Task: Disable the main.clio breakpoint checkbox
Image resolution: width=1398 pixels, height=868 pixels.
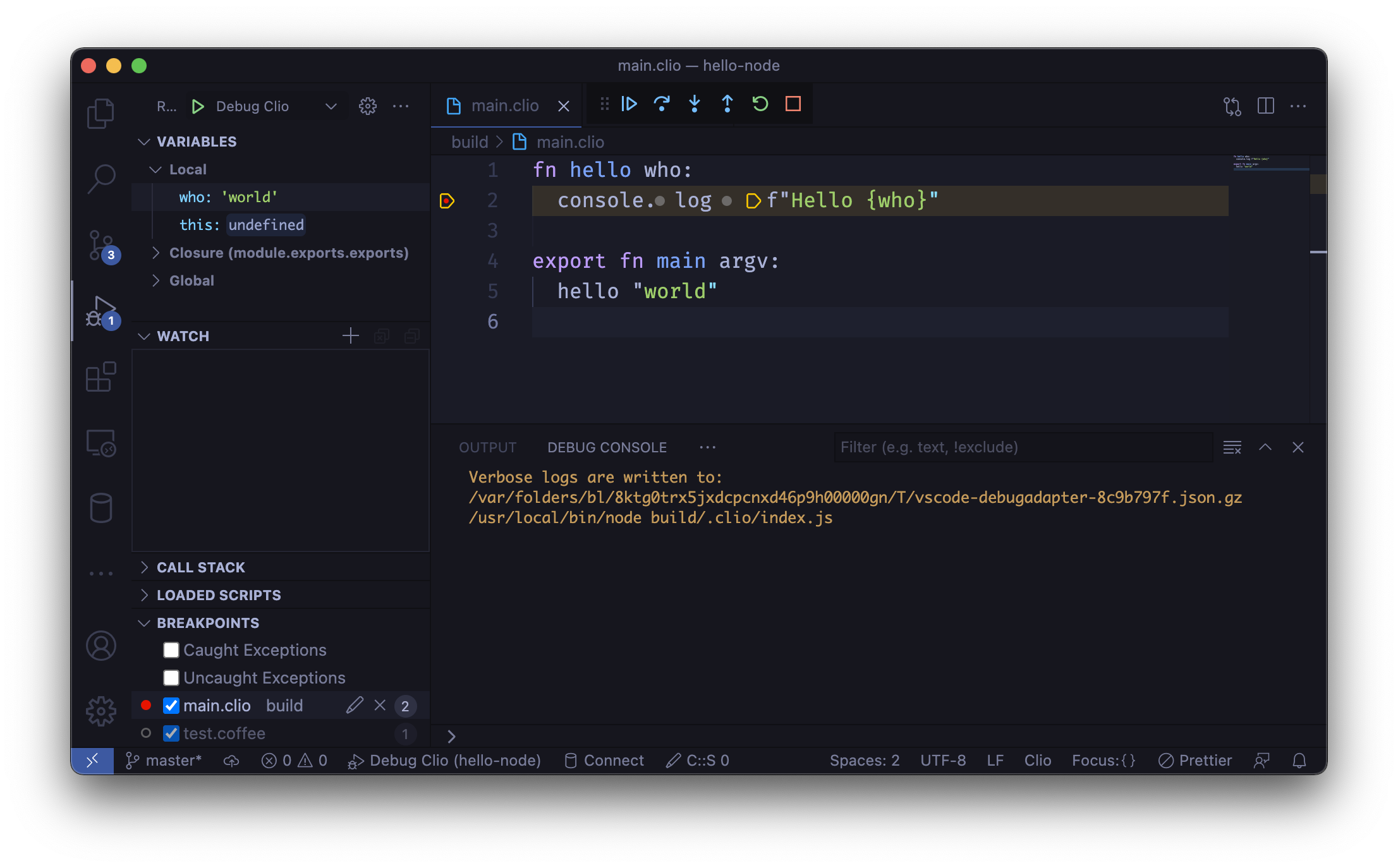Action: (x=171, y=706)
